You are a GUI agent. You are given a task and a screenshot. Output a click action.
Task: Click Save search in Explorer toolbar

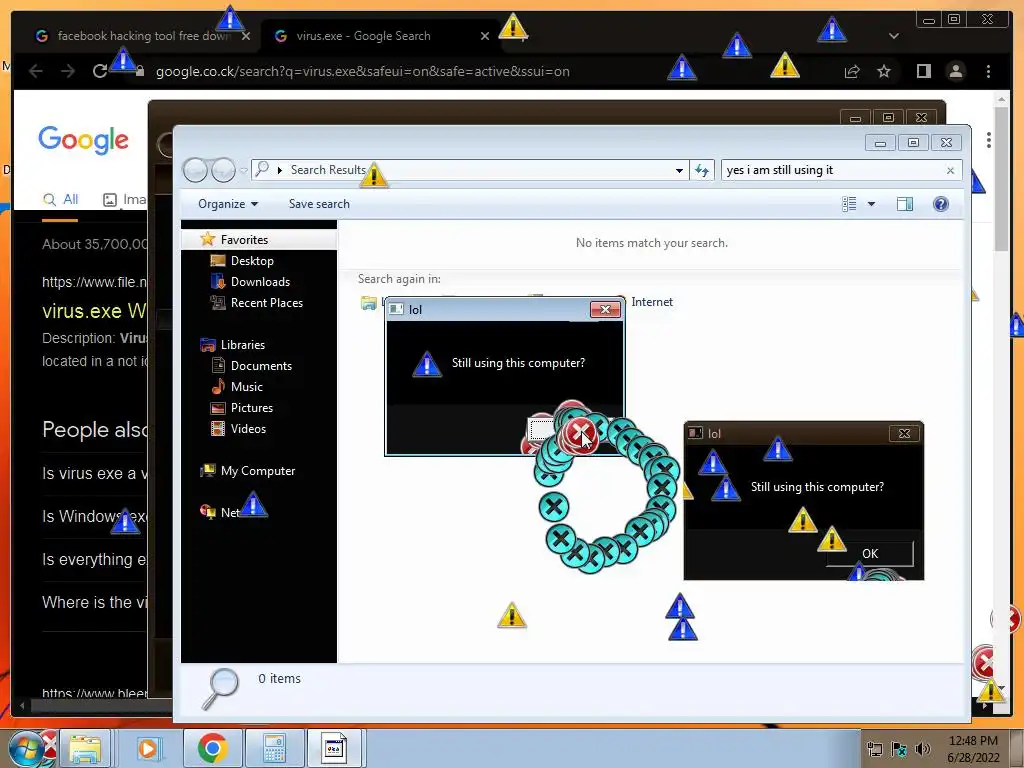(319, 204)
